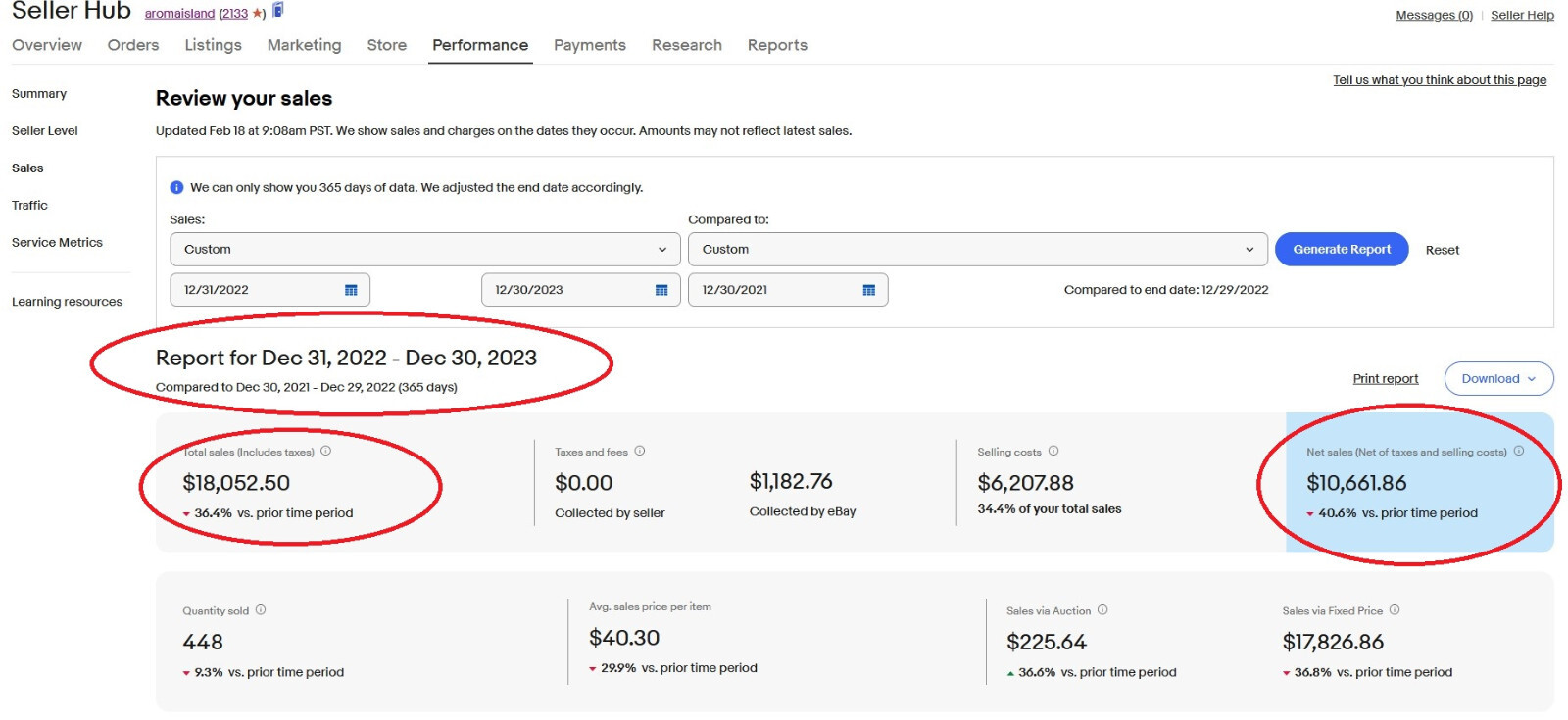Open Learning resources in the sidebar

coord(67,302)
